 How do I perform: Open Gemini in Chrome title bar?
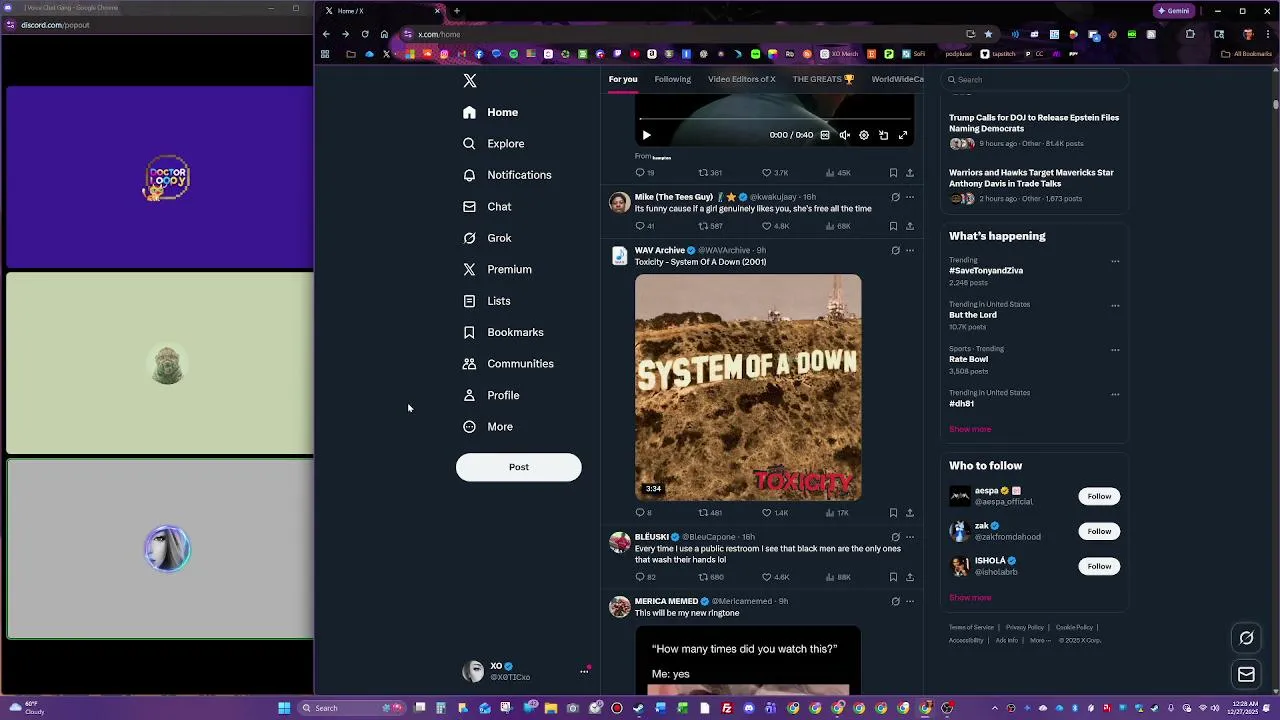tap(1174, 11)
